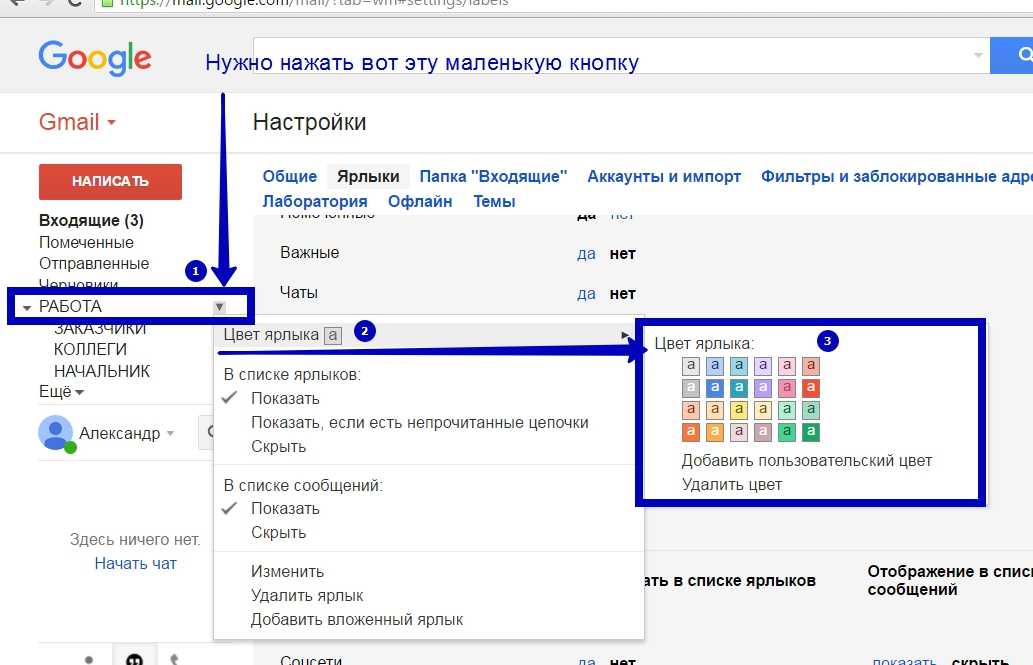Image resolution: width=1033 pixels, height=665 pixels.
Task: Click the 'Начать чат' link
Action: [x=135, y=563]
